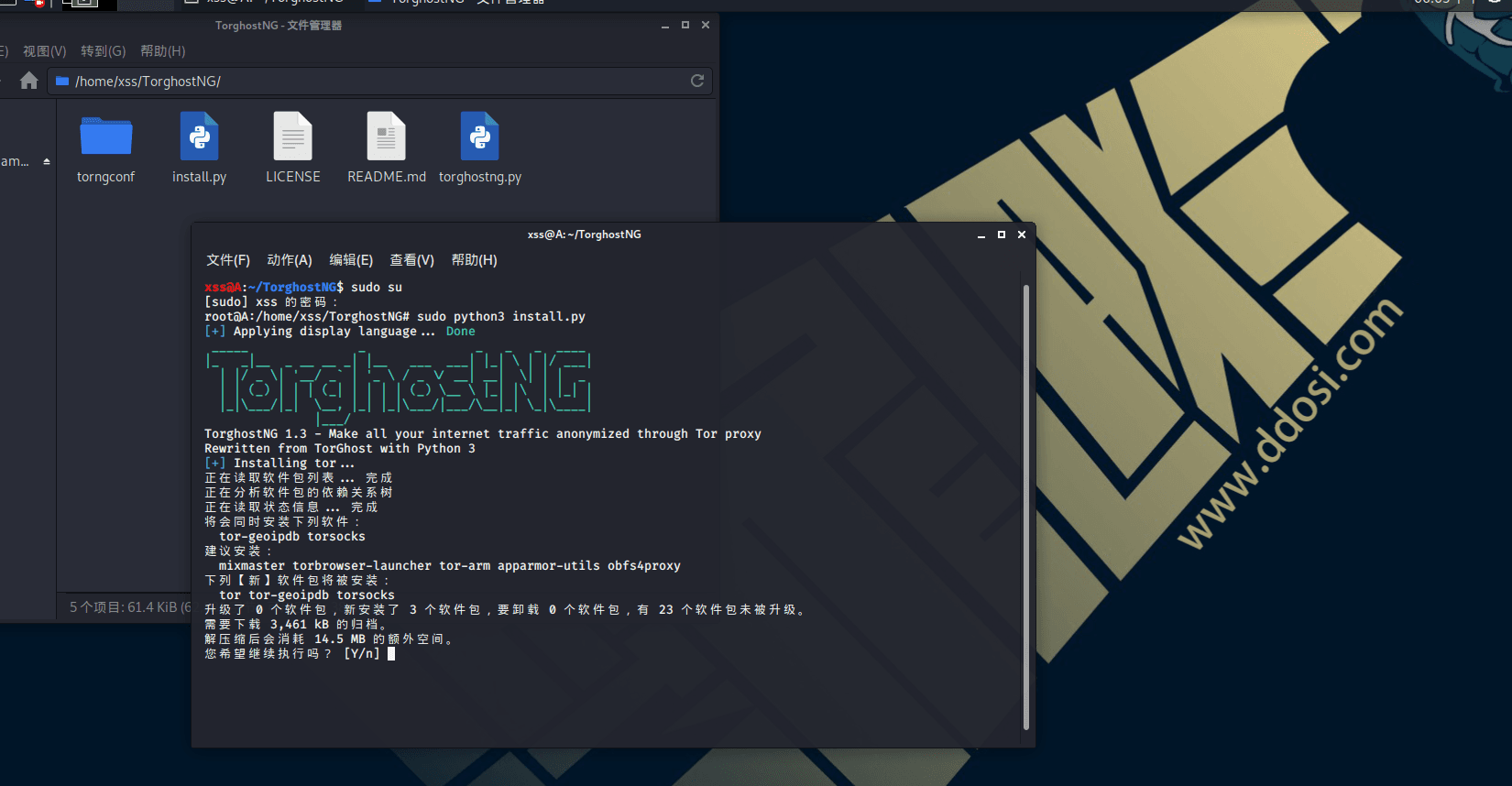Click 'tor-geoipdb torsocks' line in terminal
Screen dimensions: 1512x786
click(x=292, y=537)
